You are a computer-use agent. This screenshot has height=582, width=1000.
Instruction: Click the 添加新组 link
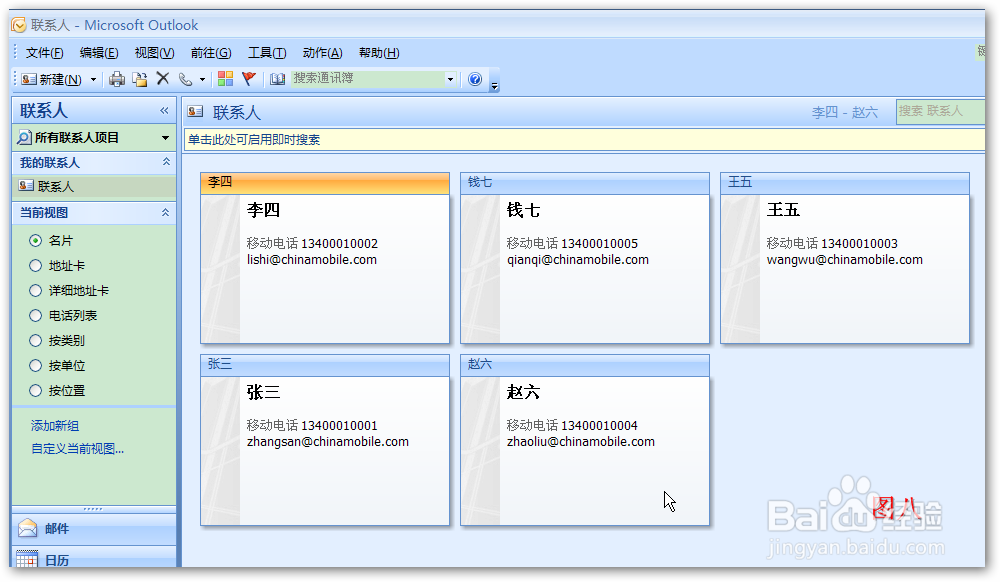54,425
